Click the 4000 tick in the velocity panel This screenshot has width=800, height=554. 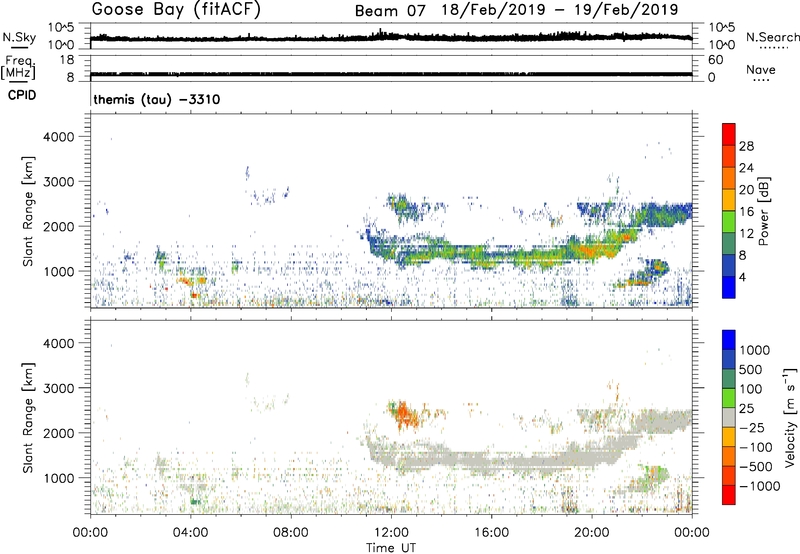[x=59, y=343]
